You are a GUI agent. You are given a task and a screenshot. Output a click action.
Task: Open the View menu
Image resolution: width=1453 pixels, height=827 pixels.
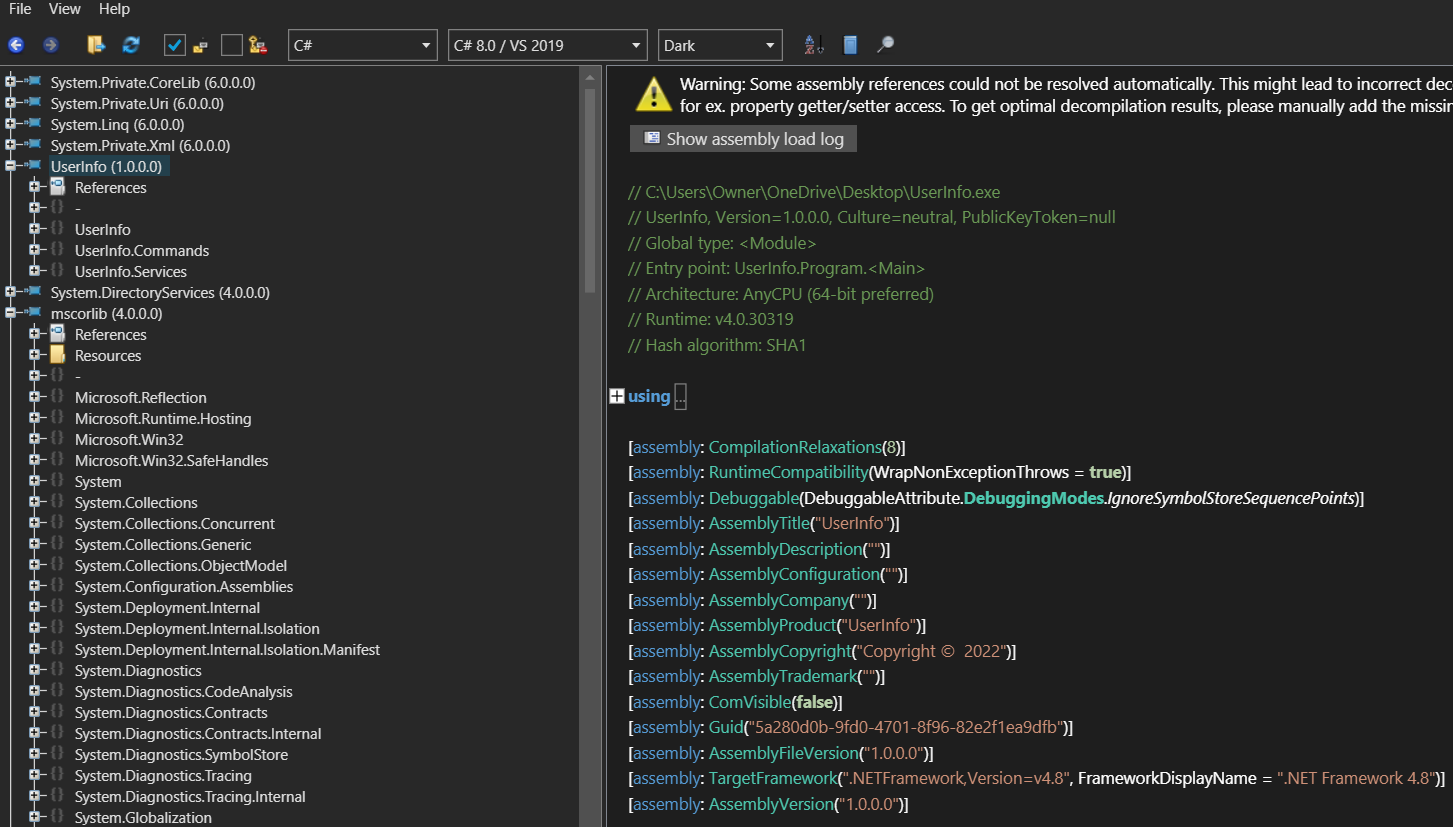pyautogui.click(x=65, y=9)
